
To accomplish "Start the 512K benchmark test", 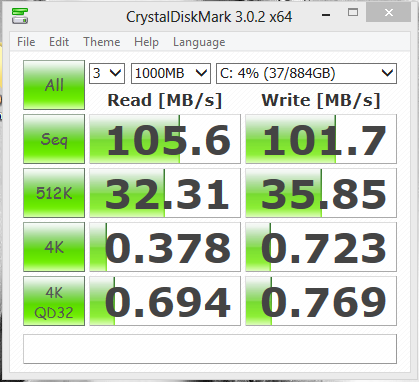I will point(54,193).
